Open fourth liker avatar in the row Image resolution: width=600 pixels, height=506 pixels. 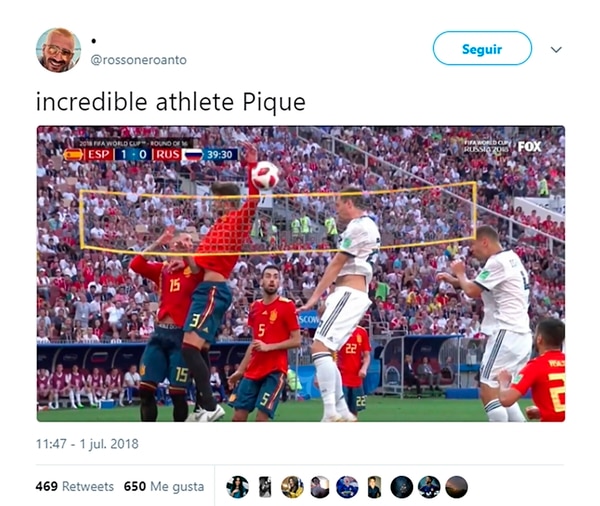pyautogui.click(x=320, y=487)
